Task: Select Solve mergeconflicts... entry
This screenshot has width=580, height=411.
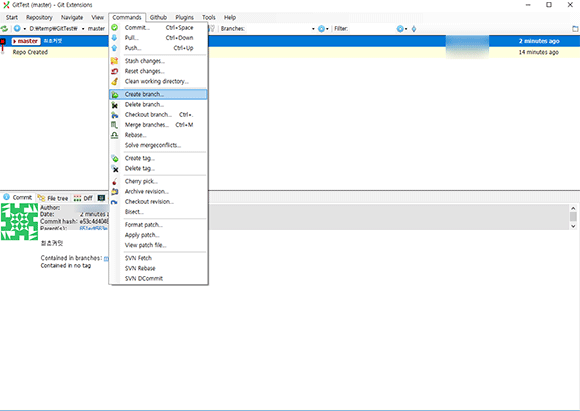Action: (158, 145)
